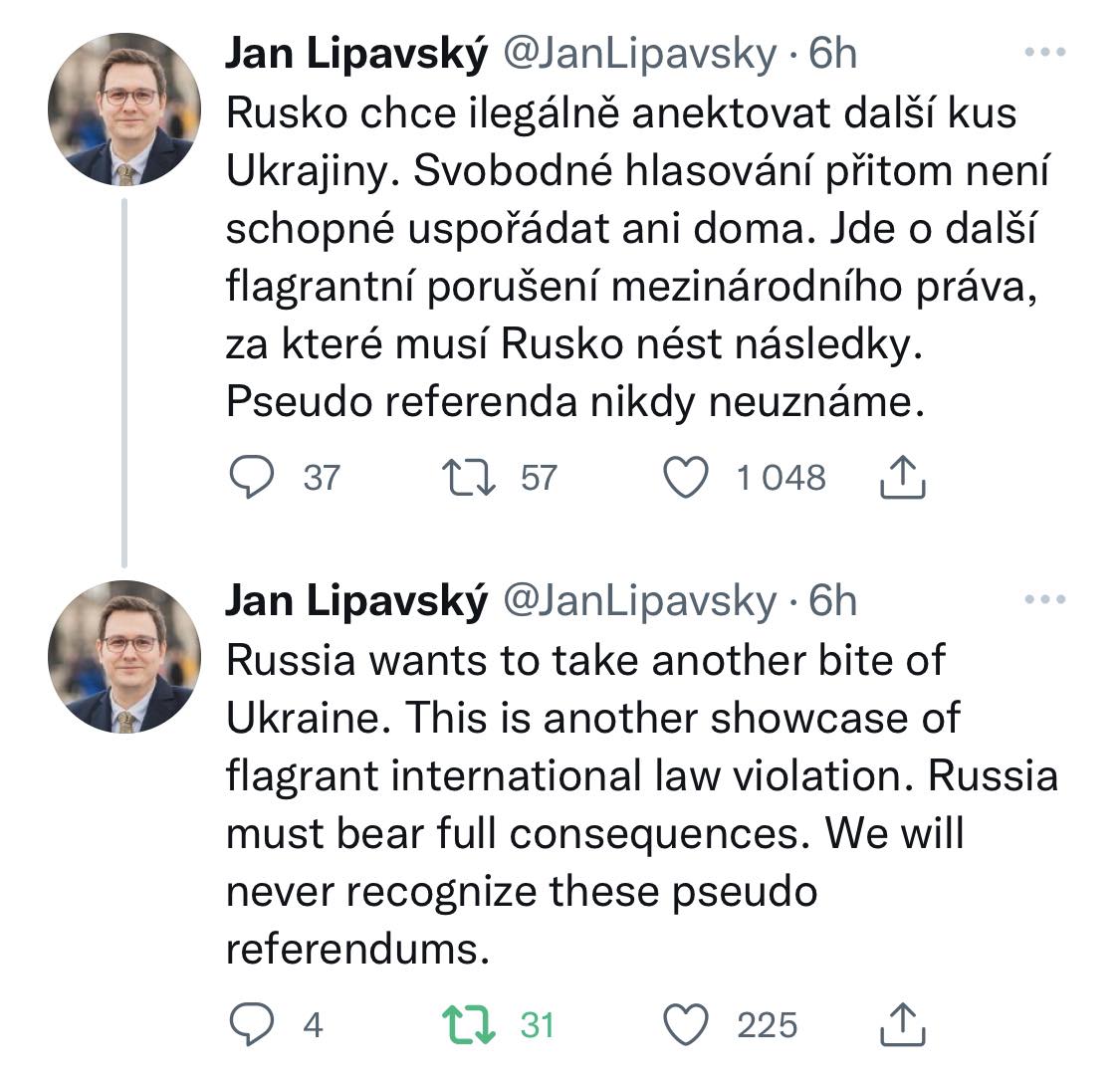The width and height of the screenshot is (1120, 1079).
Task: Undo retweet on the English tweet
Action: tap(469, 1024)
